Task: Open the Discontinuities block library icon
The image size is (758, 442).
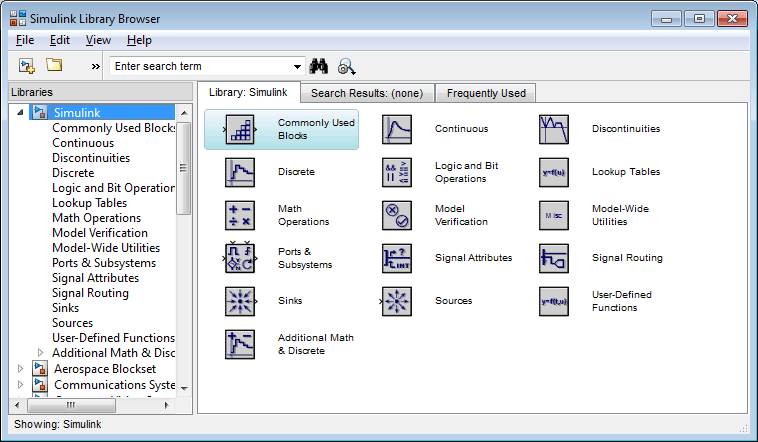Action: [x=554, y=130]
